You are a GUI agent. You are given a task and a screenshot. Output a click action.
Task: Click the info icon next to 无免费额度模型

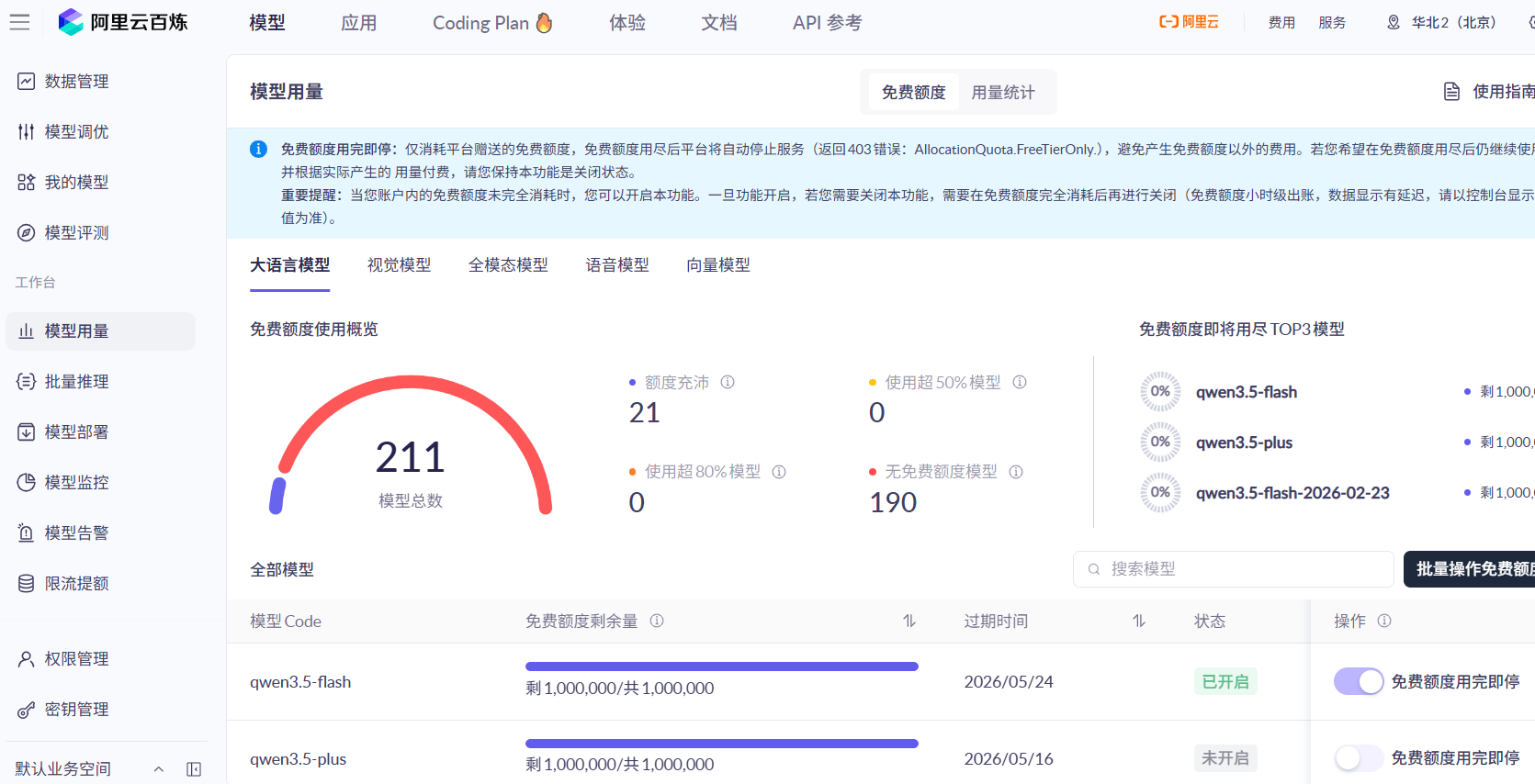pos(1016,472)
